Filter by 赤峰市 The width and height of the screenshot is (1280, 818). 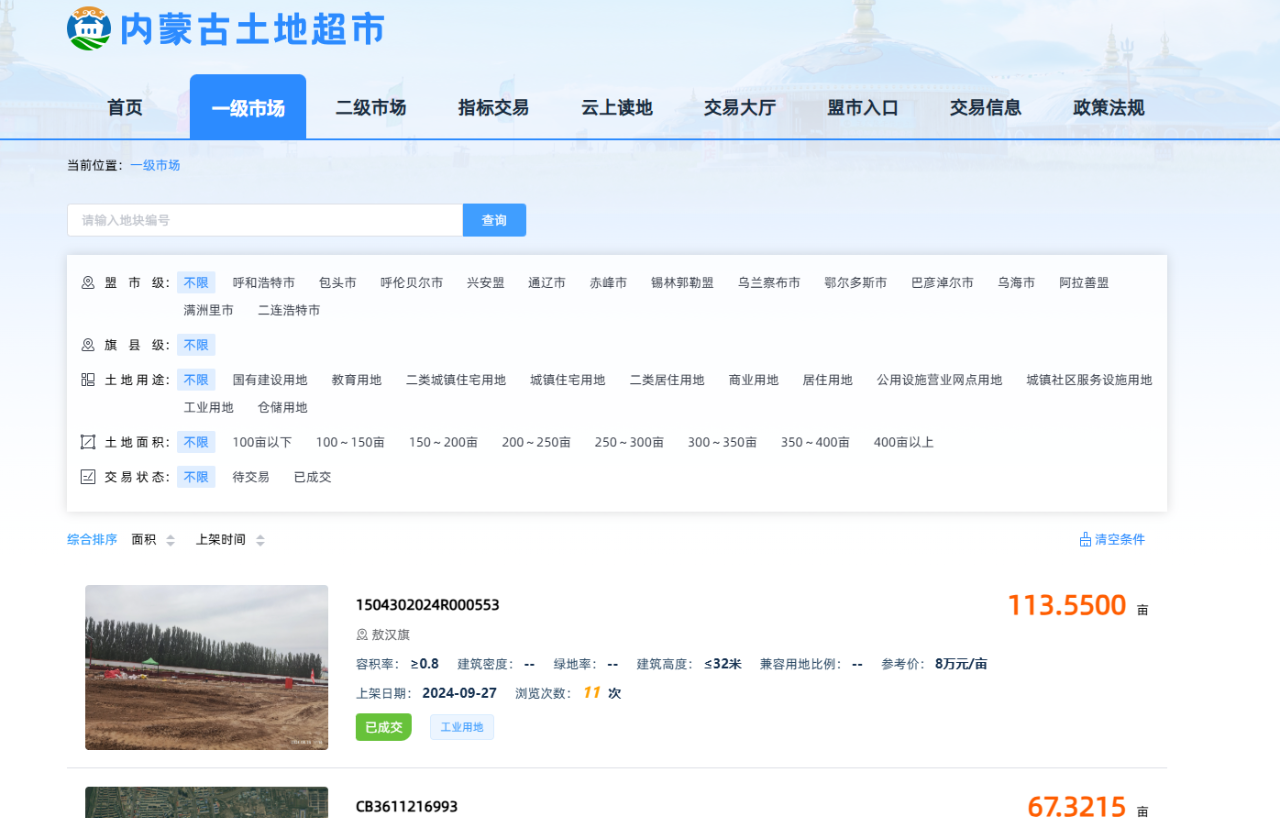(609, 283)
